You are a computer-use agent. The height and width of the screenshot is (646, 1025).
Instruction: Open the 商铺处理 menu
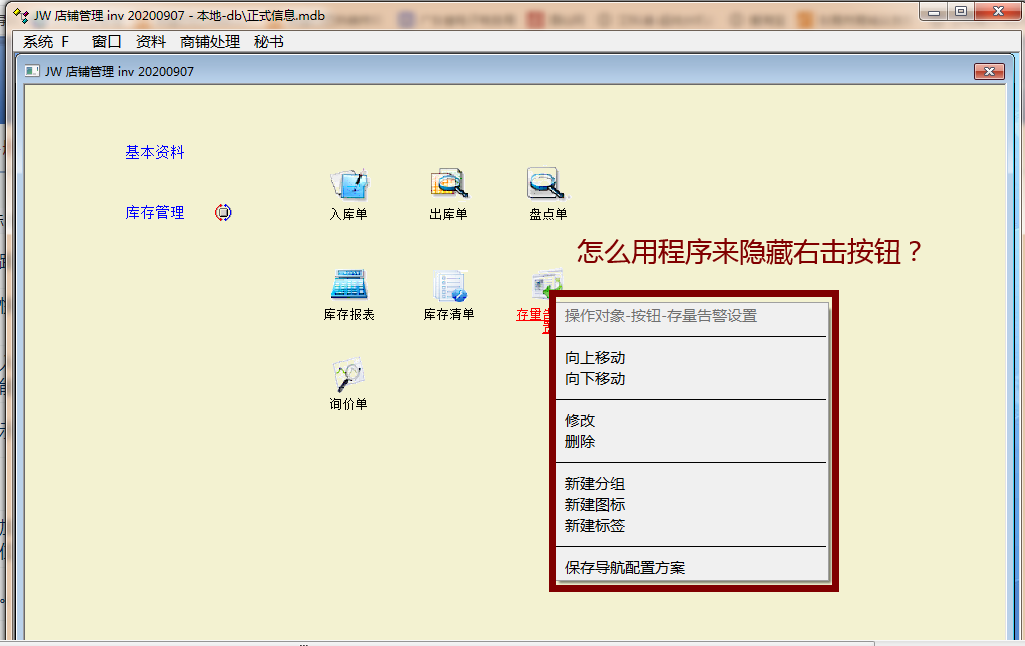[210, 41]
